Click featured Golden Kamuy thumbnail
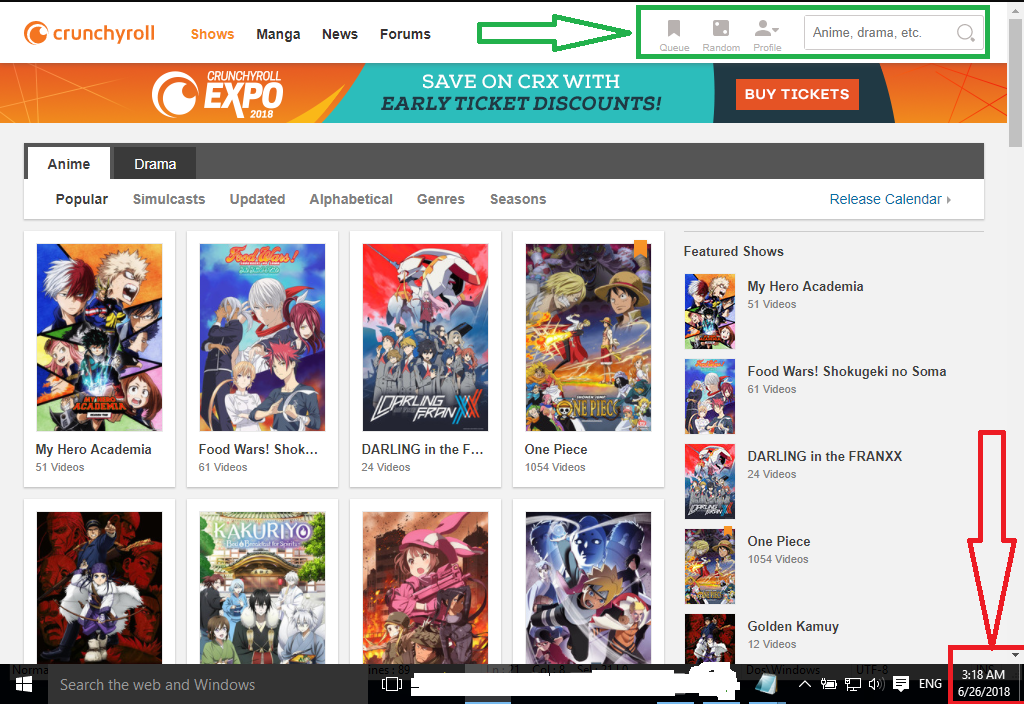Viewport: 1024px width, 704px height. [710, 639]
